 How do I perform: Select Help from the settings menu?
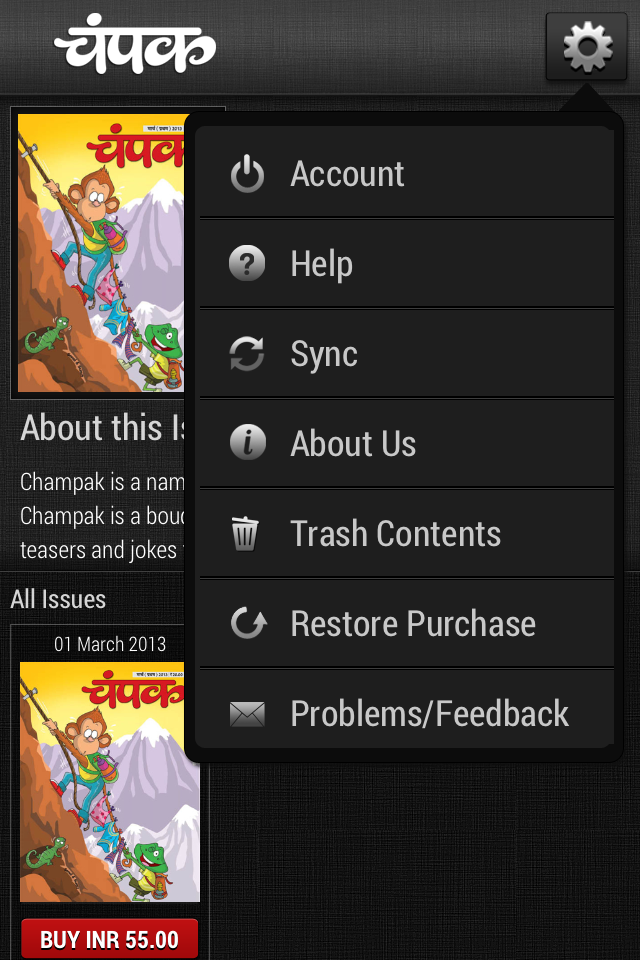tap(407, 264)
